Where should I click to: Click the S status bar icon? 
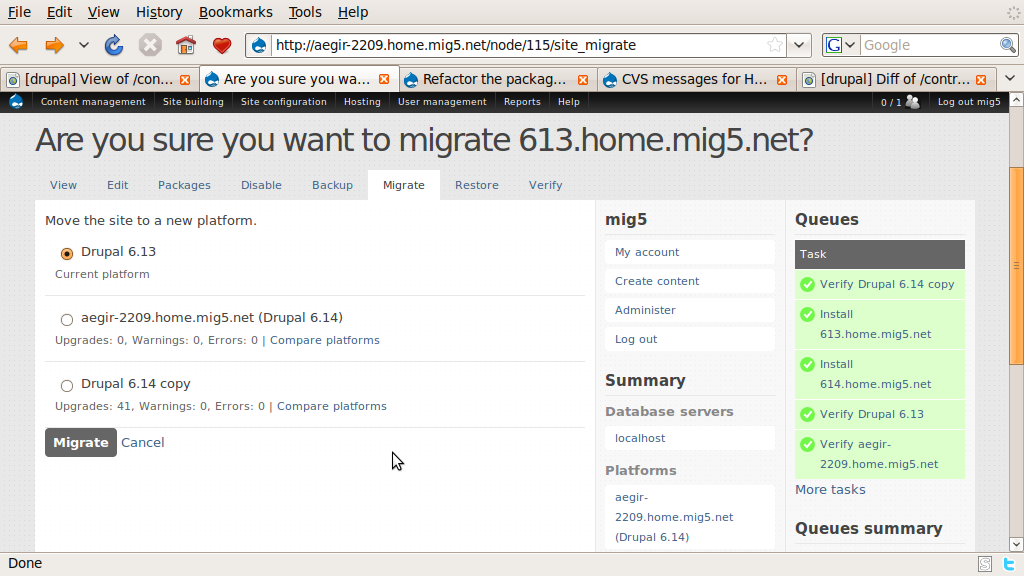click(x=985, y=564)
